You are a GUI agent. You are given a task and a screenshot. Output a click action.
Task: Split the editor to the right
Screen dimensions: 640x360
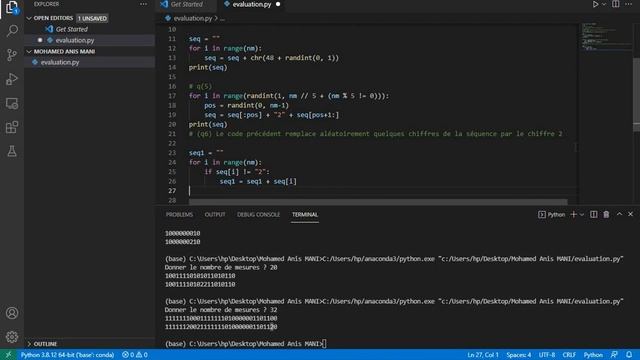(616, 4)
